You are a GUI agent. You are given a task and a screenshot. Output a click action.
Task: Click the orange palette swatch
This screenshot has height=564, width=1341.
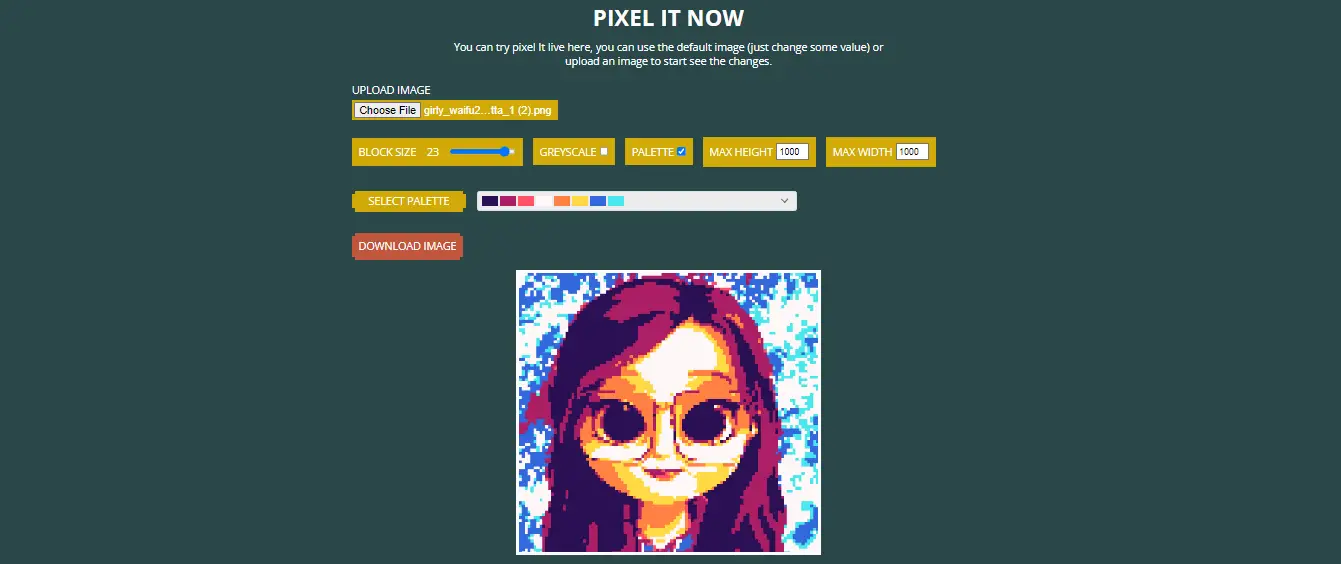(x=562, y=201)
